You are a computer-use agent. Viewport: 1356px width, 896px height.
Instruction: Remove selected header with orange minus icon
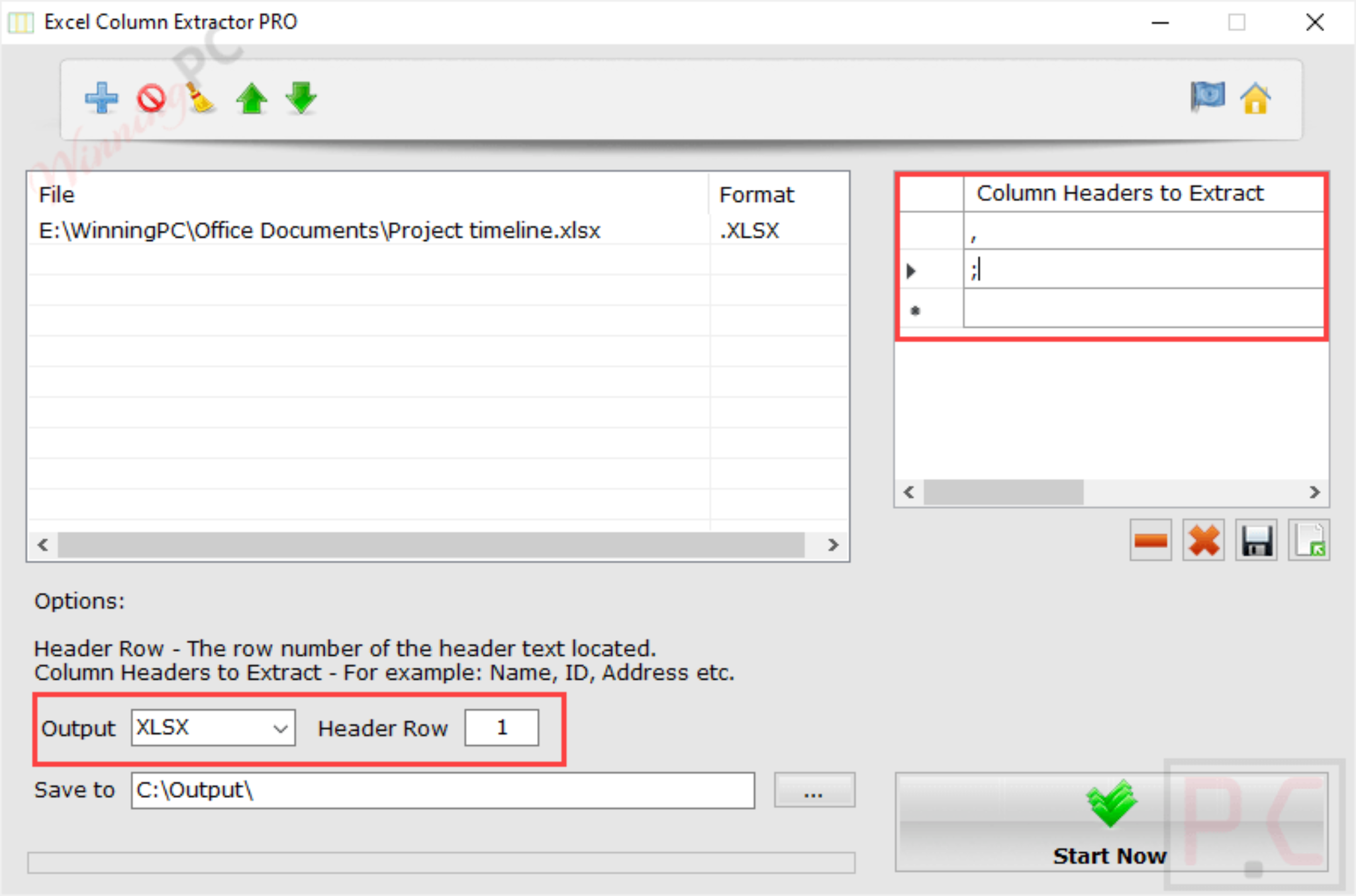tap(1150, 541)
